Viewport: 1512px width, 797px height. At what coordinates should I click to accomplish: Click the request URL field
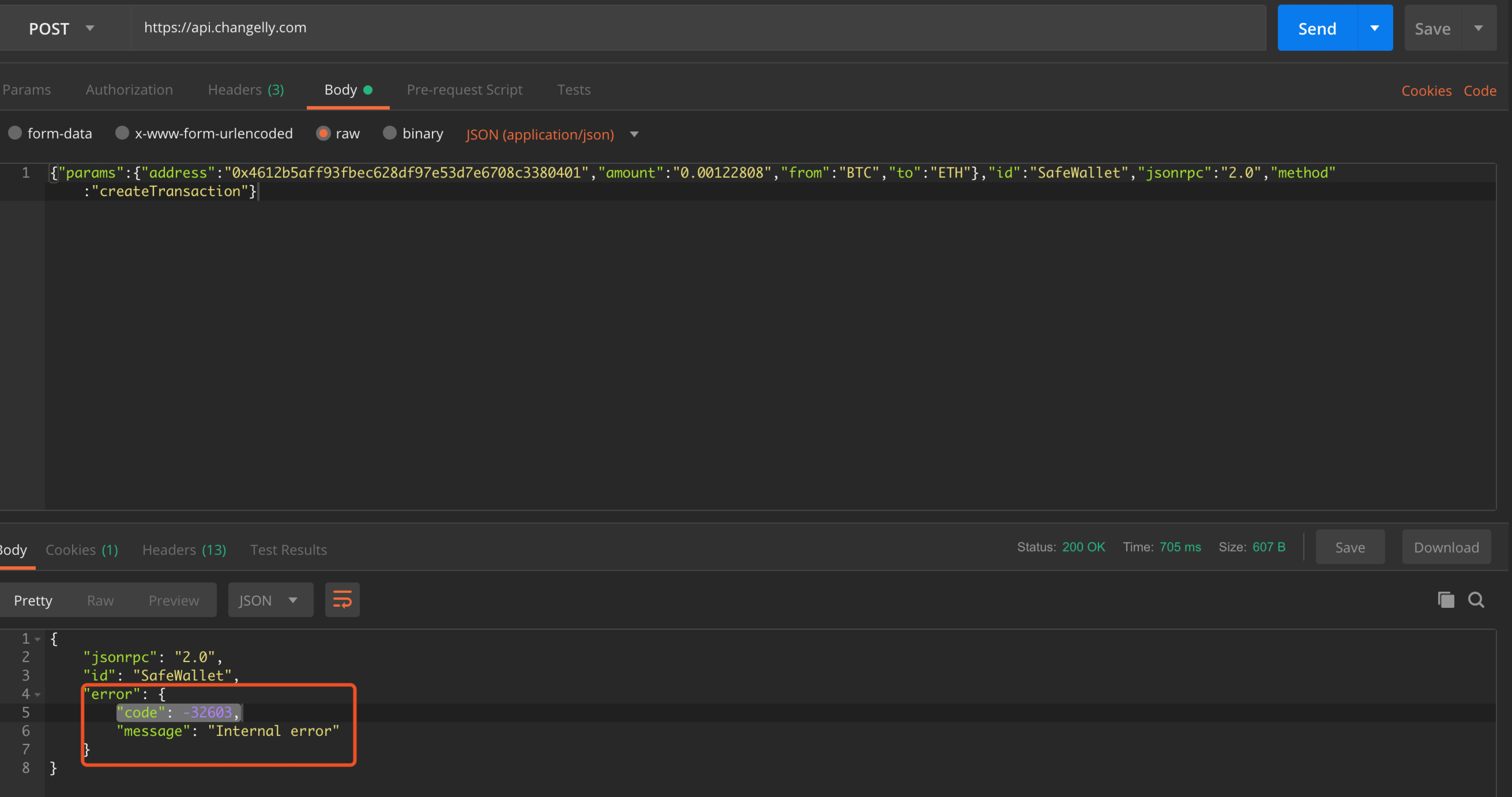coord(698,28)
